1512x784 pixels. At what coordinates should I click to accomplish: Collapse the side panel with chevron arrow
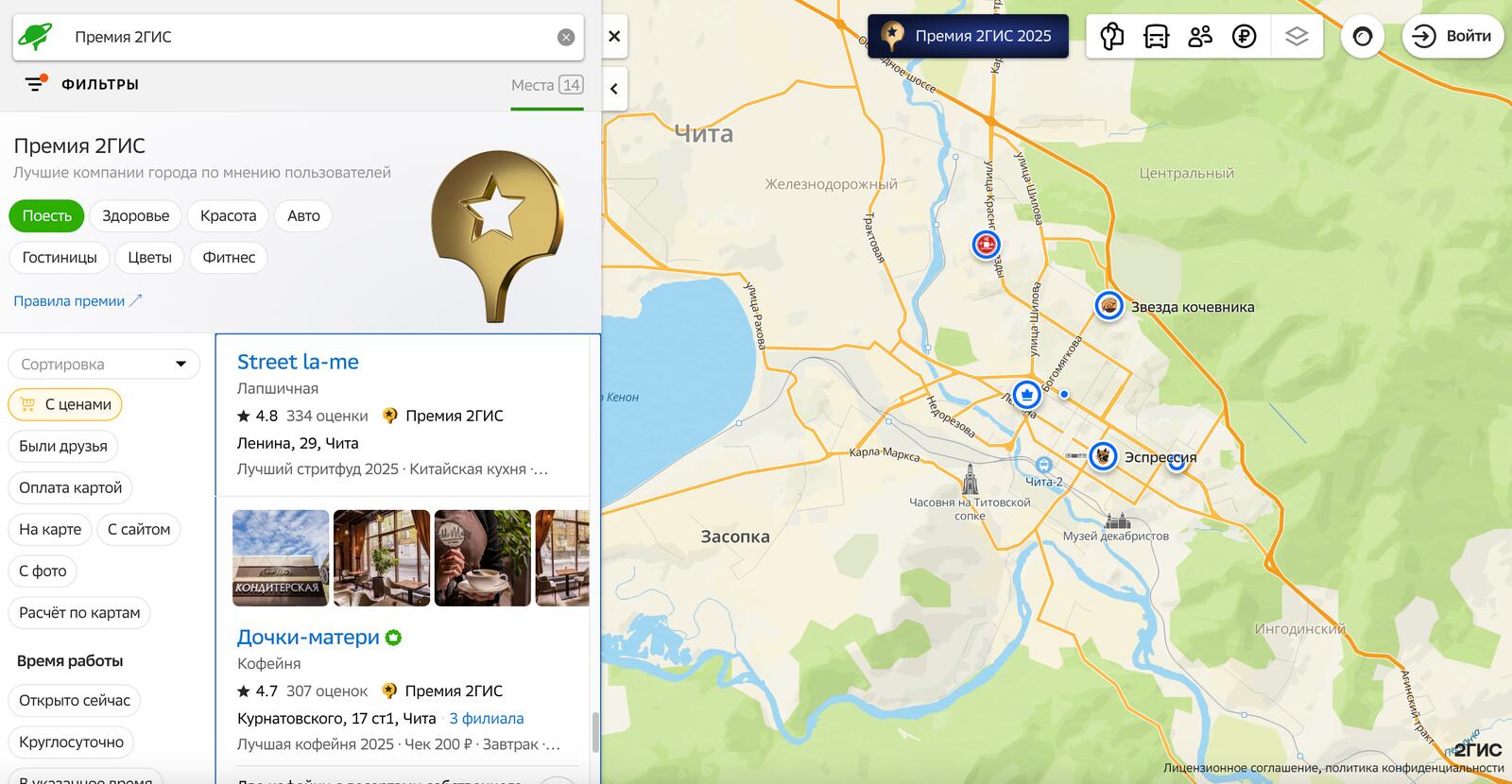(x=614, y=89)
